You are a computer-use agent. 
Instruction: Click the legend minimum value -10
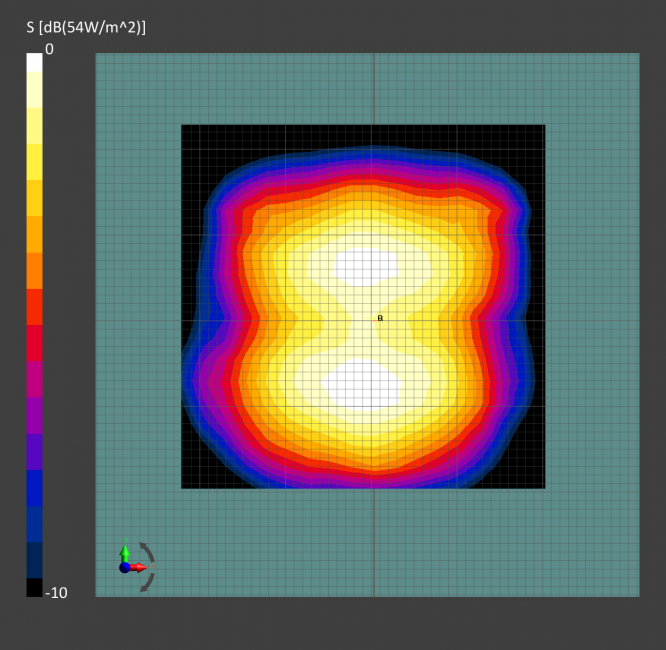[56, 593]
